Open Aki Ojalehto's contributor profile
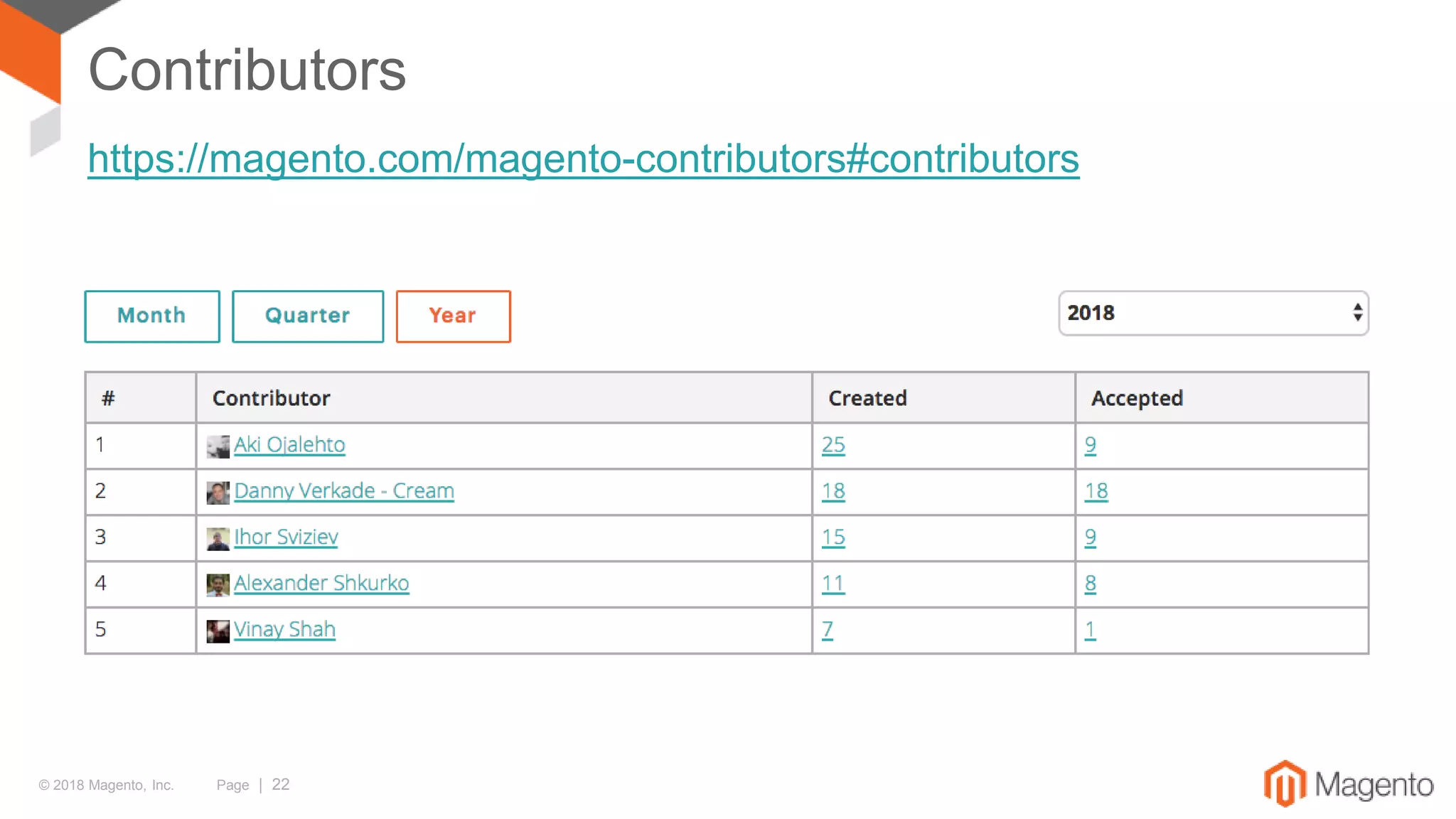The image size is (1456, 819). (x=289, y=445)
